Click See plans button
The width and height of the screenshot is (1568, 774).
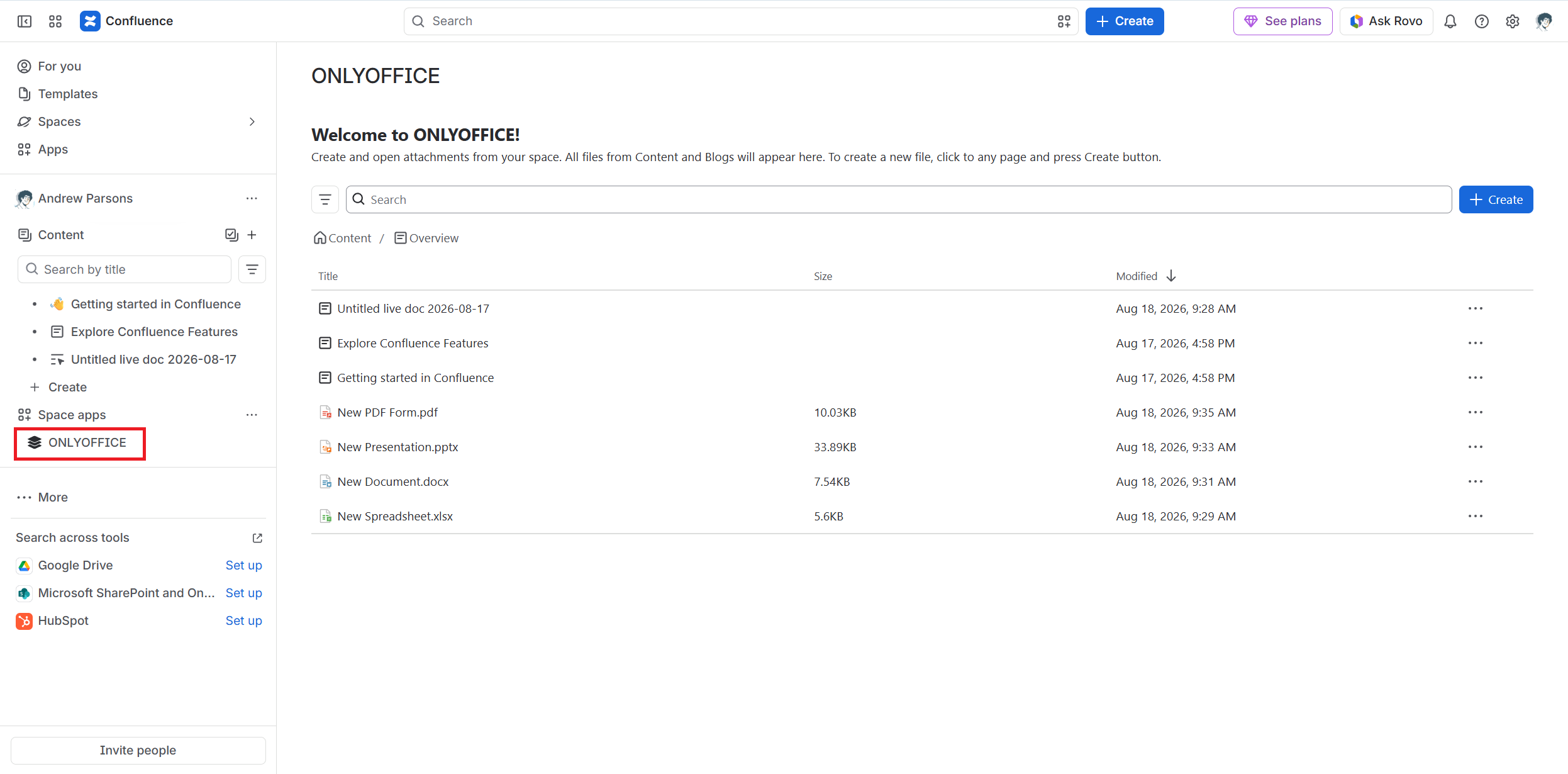pos(1282,21)
